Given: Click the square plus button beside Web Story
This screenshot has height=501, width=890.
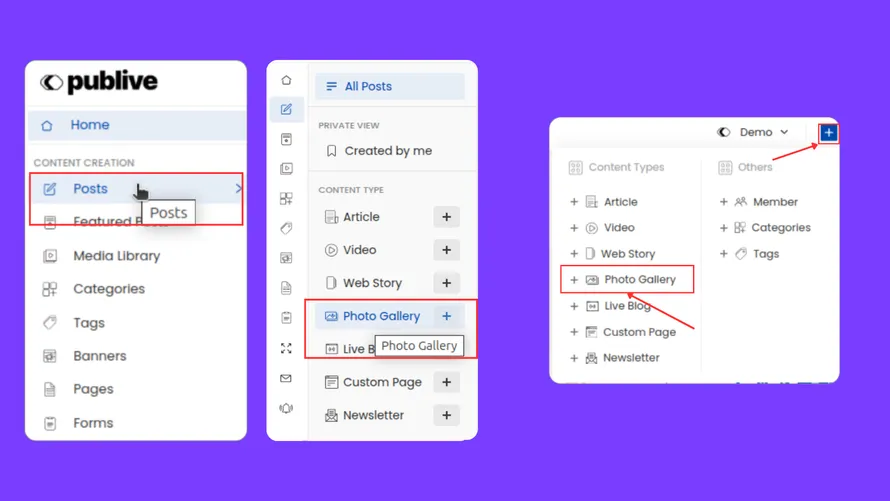Looking at the screenshot, I should (446, 283).
